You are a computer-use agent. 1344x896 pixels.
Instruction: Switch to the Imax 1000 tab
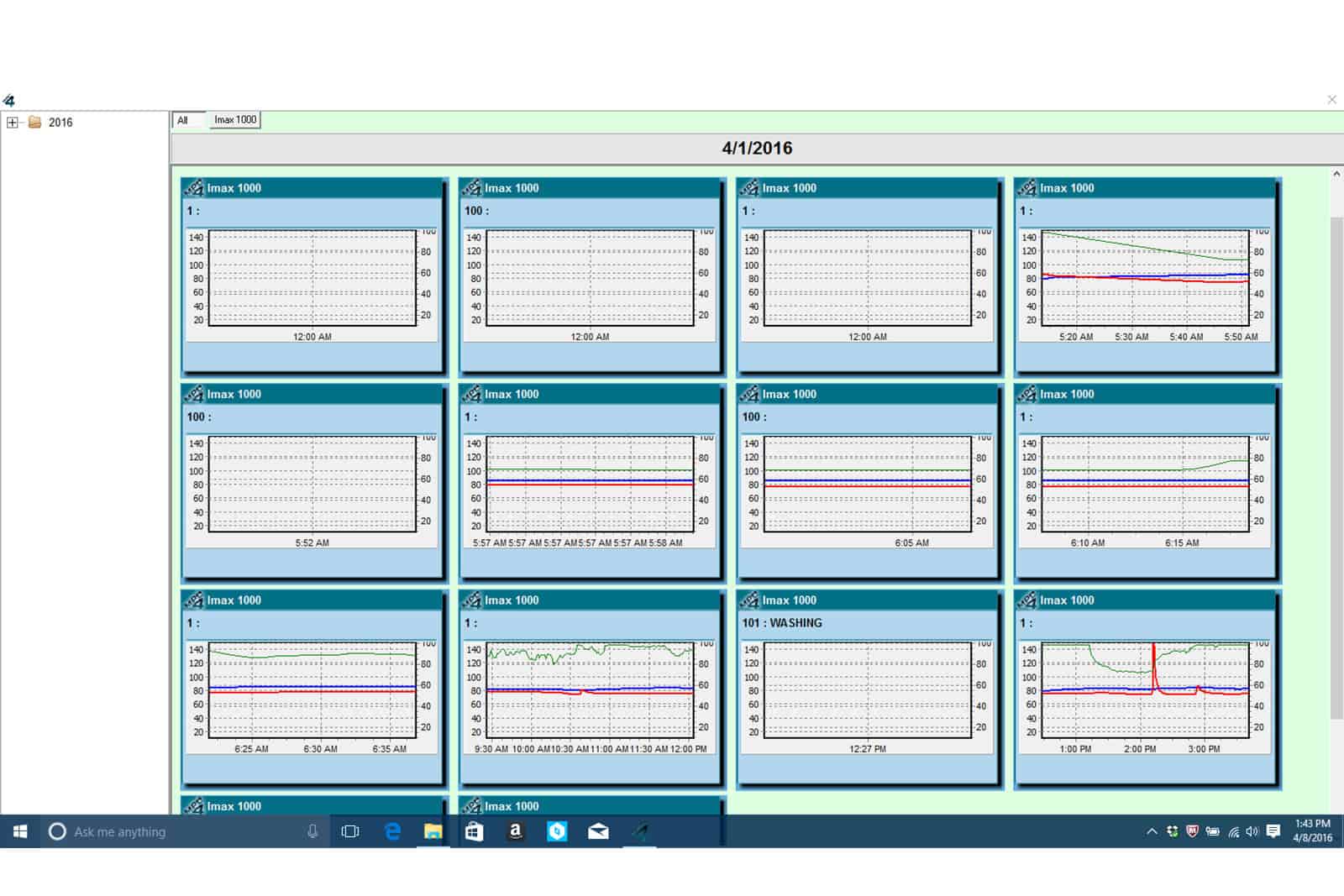[x=235, y=120]
